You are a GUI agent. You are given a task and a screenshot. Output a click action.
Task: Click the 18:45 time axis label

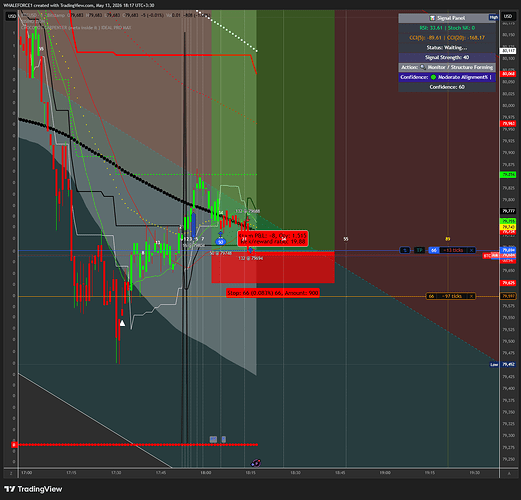tap(340, 473)
